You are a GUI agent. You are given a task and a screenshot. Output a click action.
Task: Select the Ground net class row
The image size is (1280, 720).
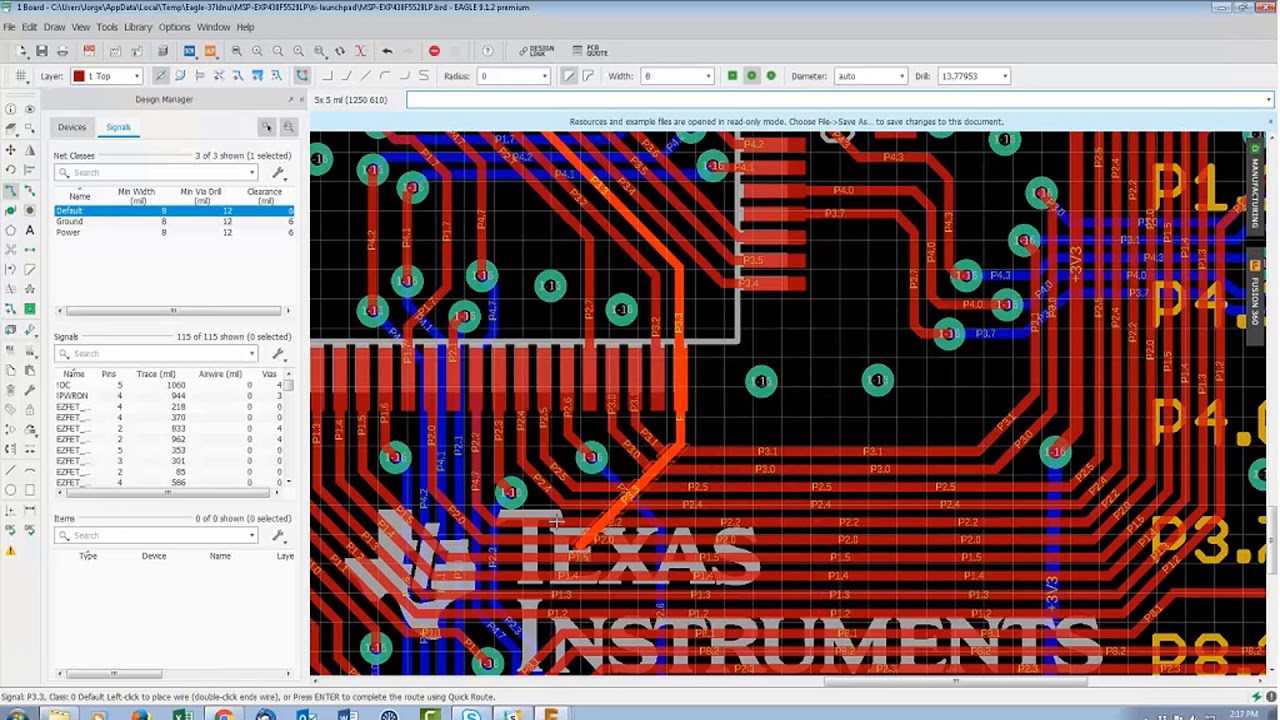[x=173, y=222]
